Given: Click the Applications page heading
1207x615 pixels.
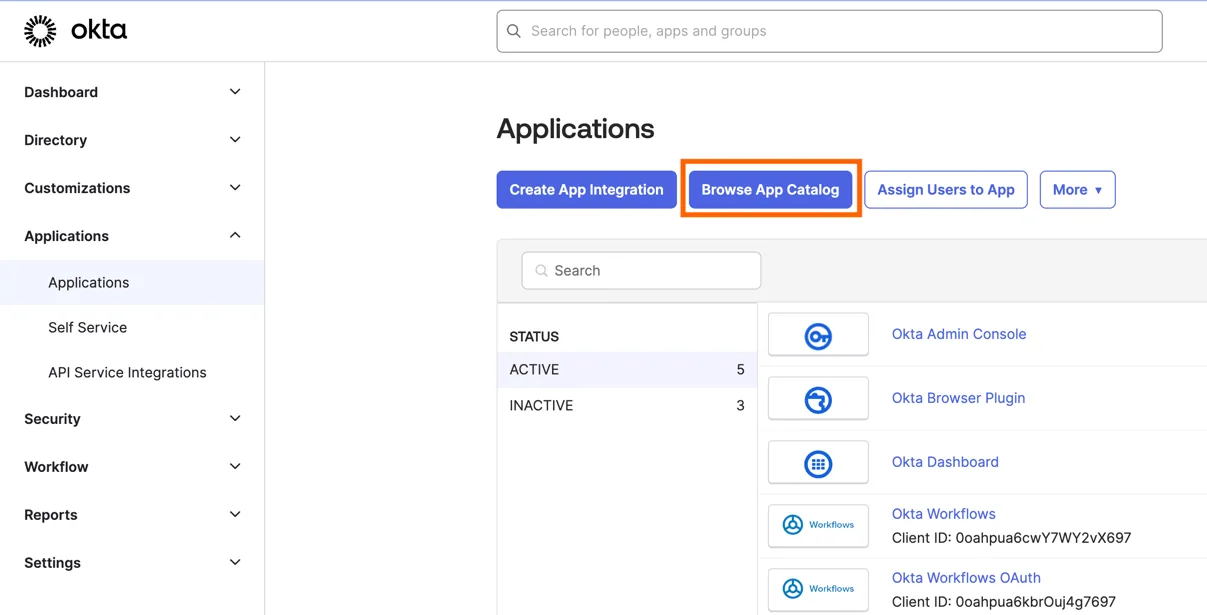Looking at the screenshot, I should pyautogui.click(x=575, y=129).
